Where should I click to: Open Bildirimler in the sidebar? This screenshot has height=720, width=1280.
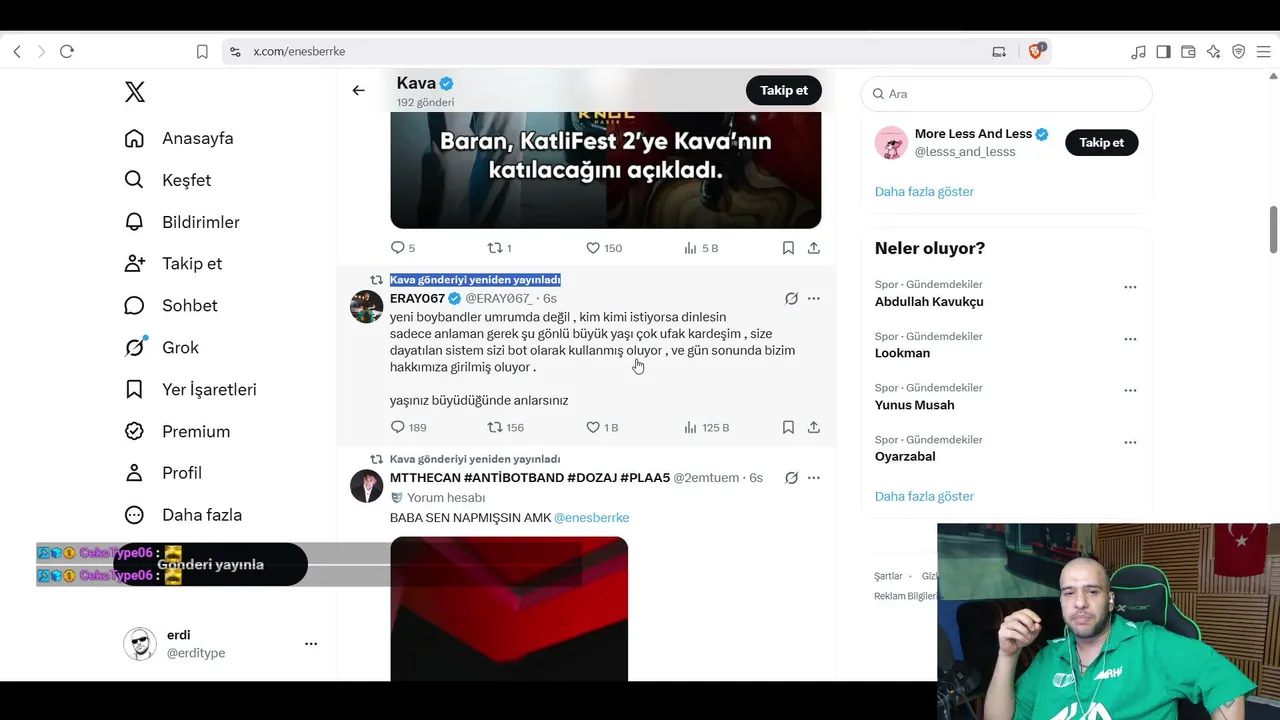click(182, 222)
